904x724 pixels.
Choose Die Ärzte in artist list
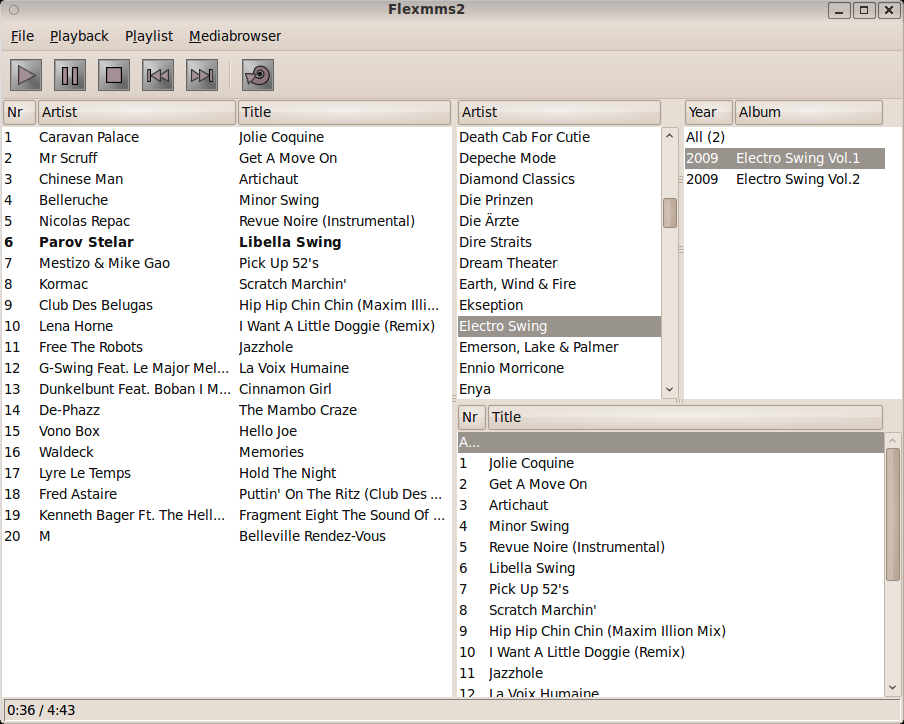click(559, 221)
